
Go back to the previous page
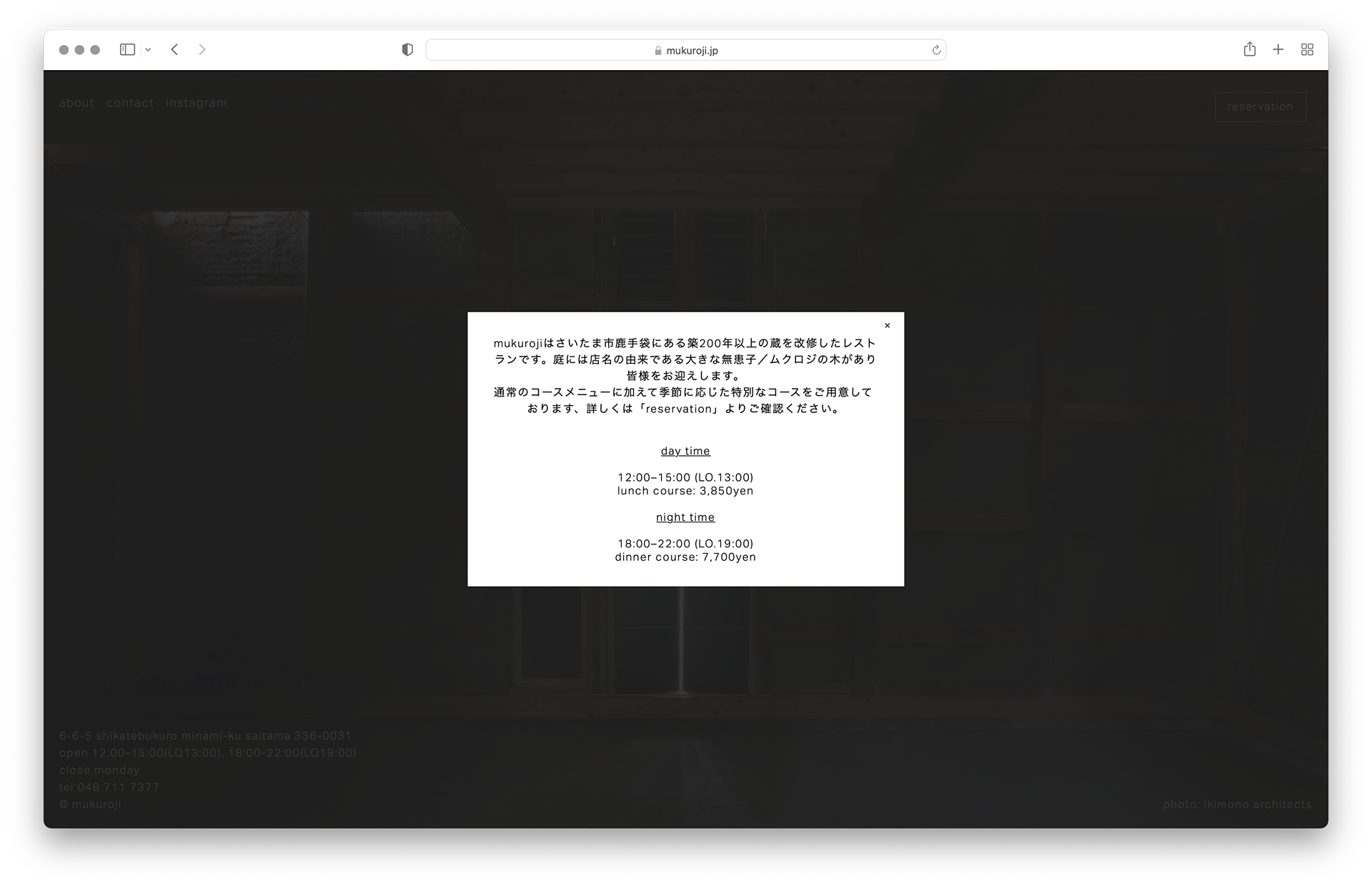click(x=175, y=49)
